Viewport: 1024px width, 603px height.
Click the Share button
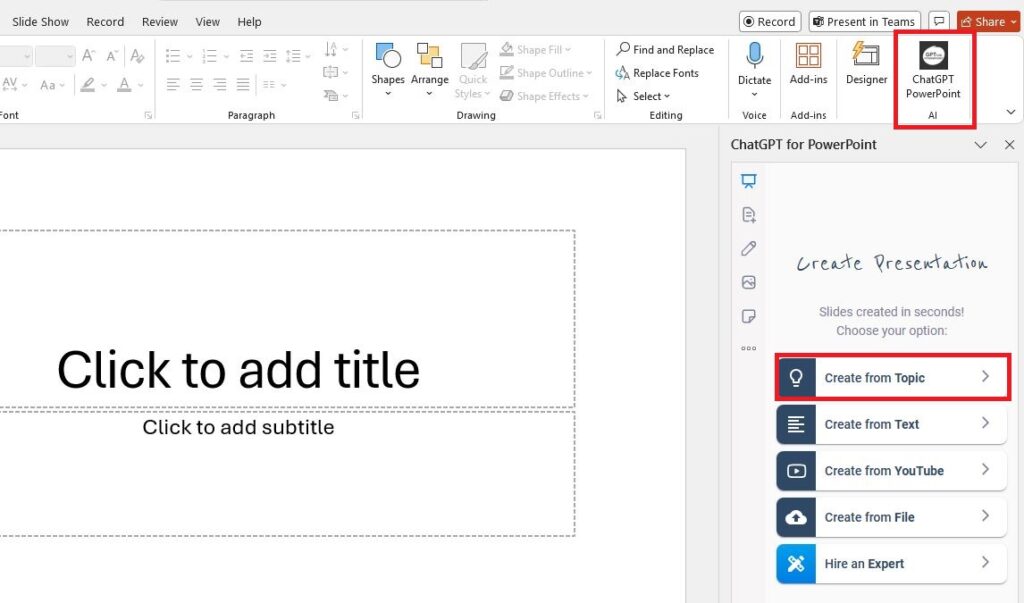click(988, 22)
